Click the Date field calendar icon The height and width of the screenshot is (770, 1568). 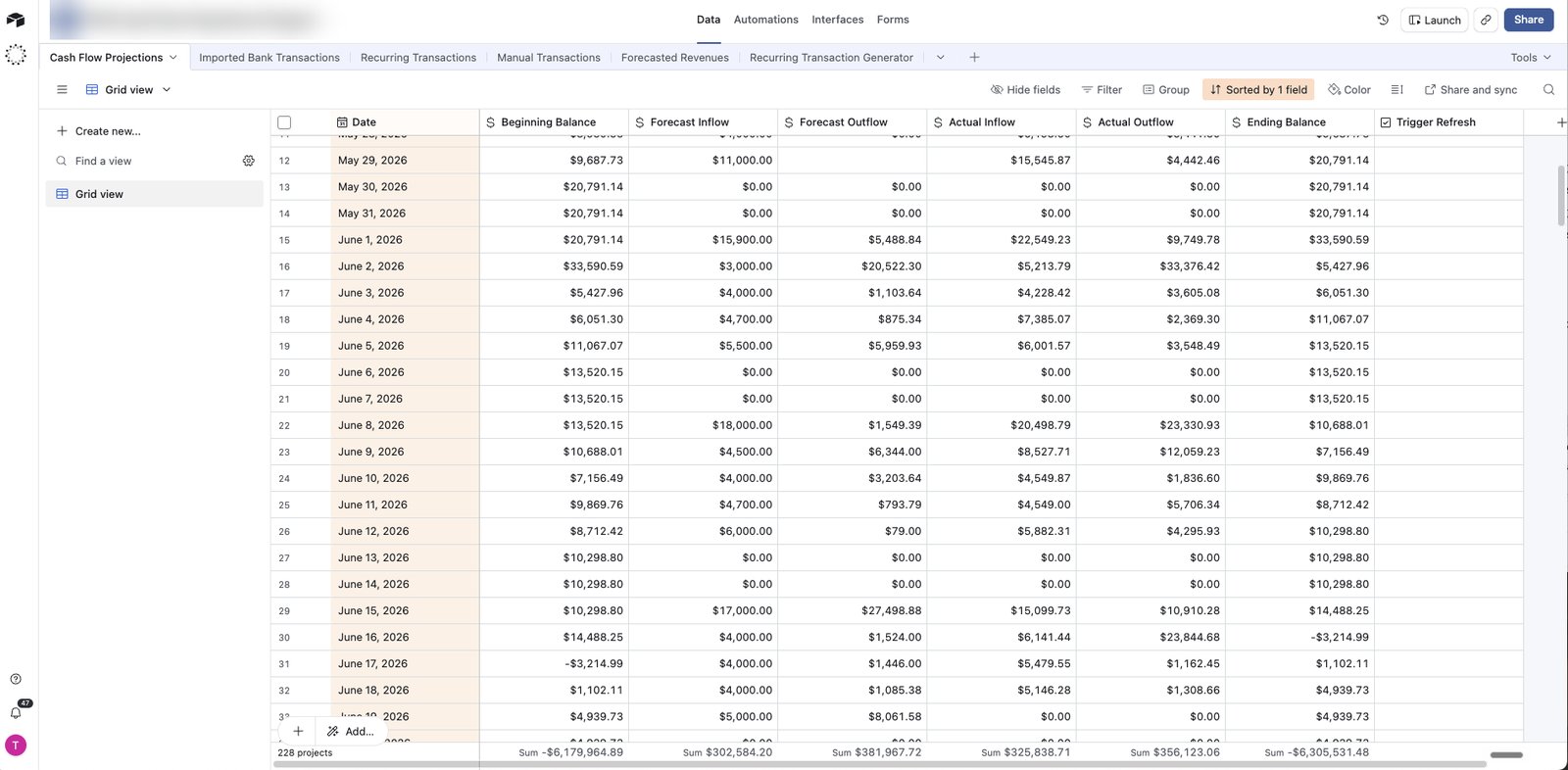[x=342, y=122]
